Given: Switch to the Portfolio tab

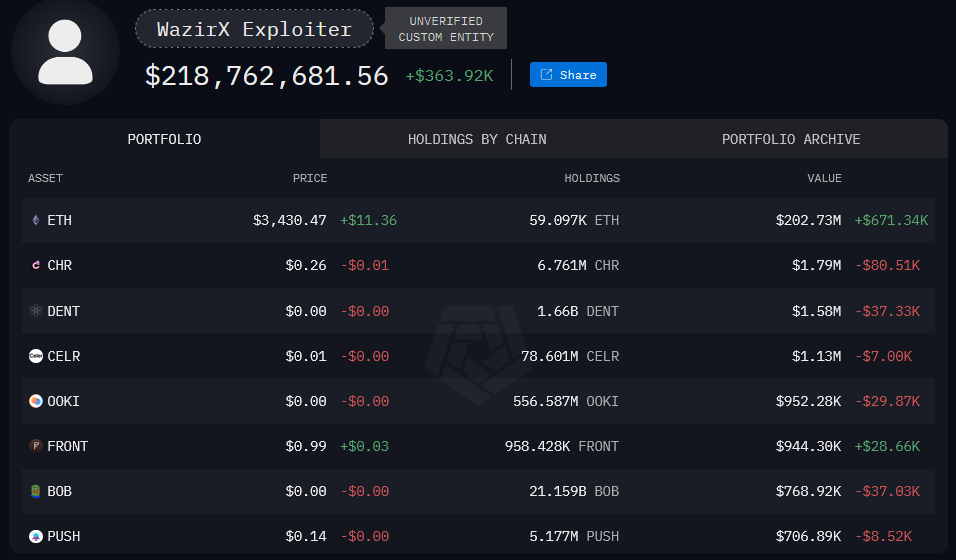Looking at the screenshot, I should click(165, 139).
